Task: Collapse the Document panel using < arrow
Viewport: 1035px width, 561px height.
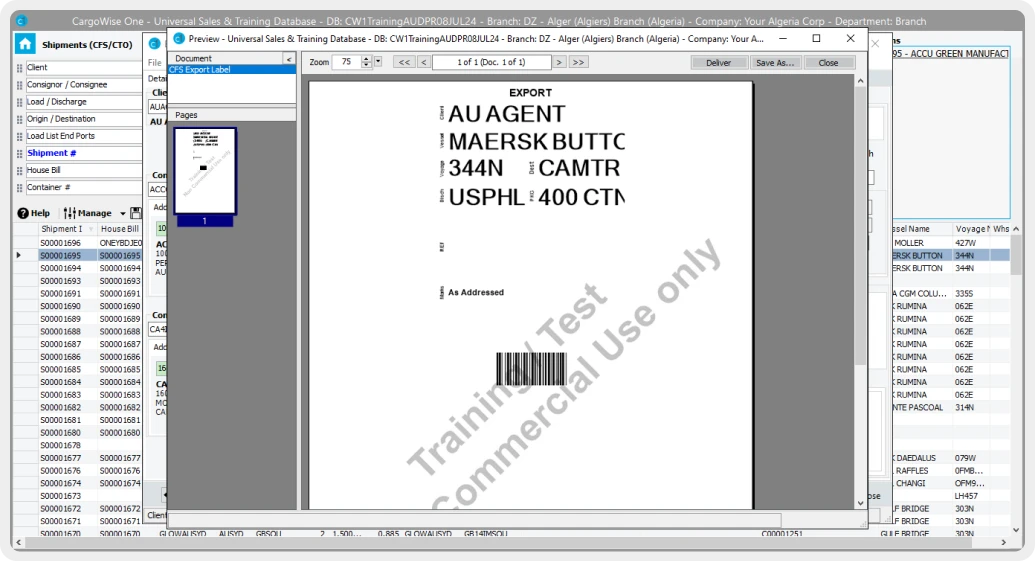Action: pyautogui.click(x=289, y=59)
